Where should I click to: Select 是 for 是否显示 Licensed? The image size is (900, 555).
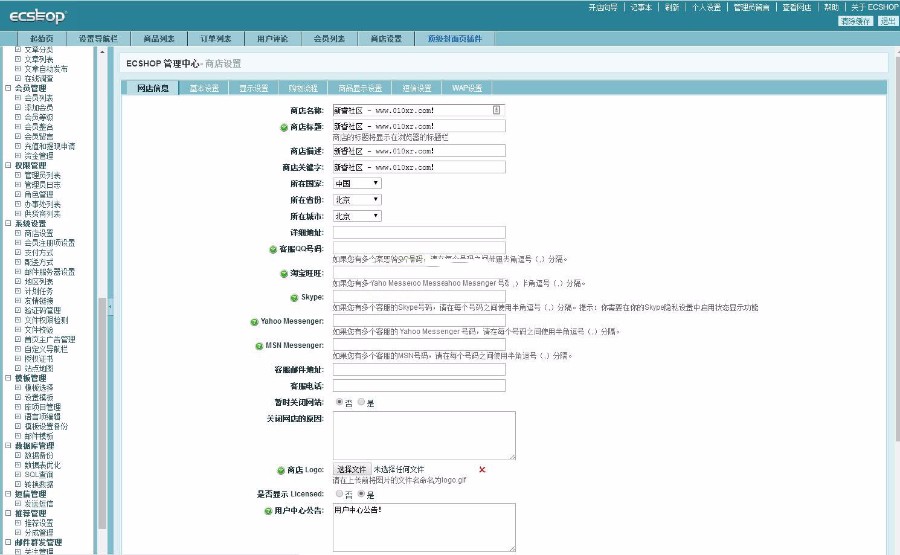tap(361, 494)
